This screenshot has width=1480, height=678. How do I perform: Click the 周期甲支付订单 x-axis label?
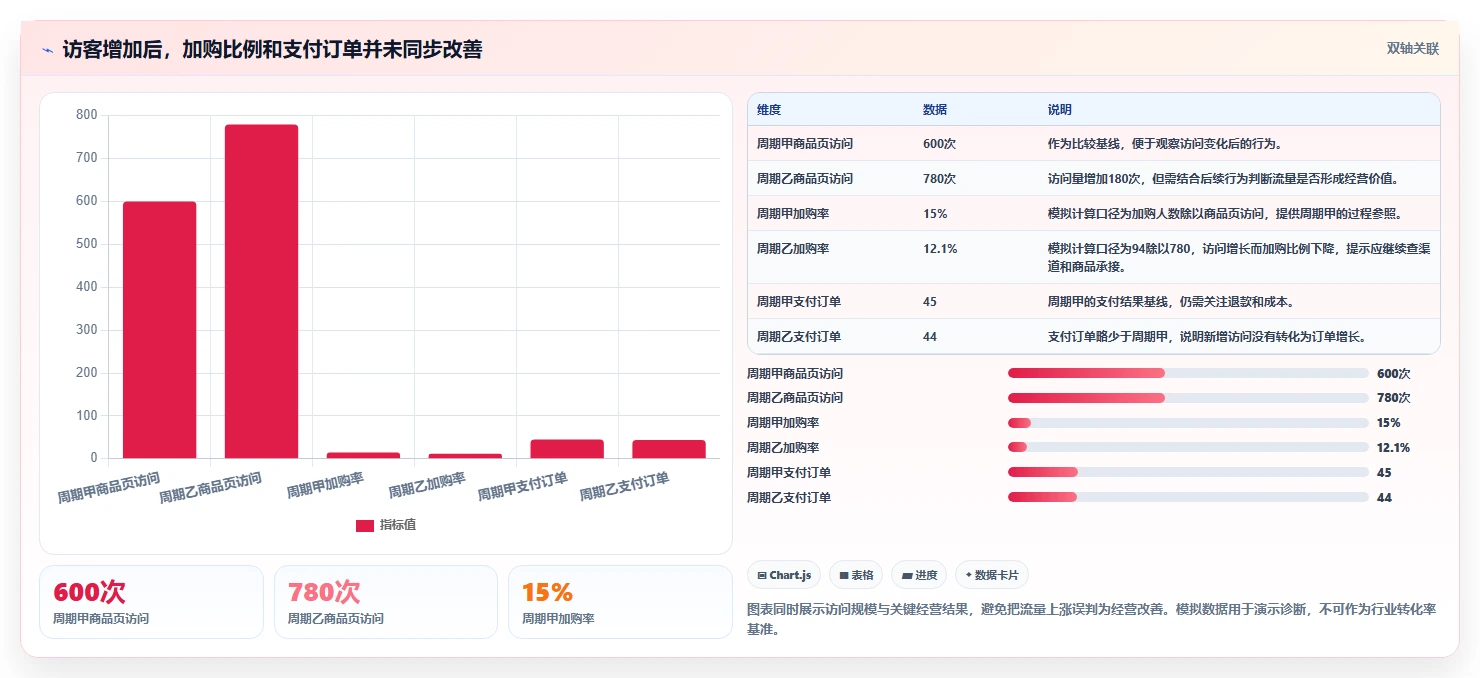[x=524, y=487]
